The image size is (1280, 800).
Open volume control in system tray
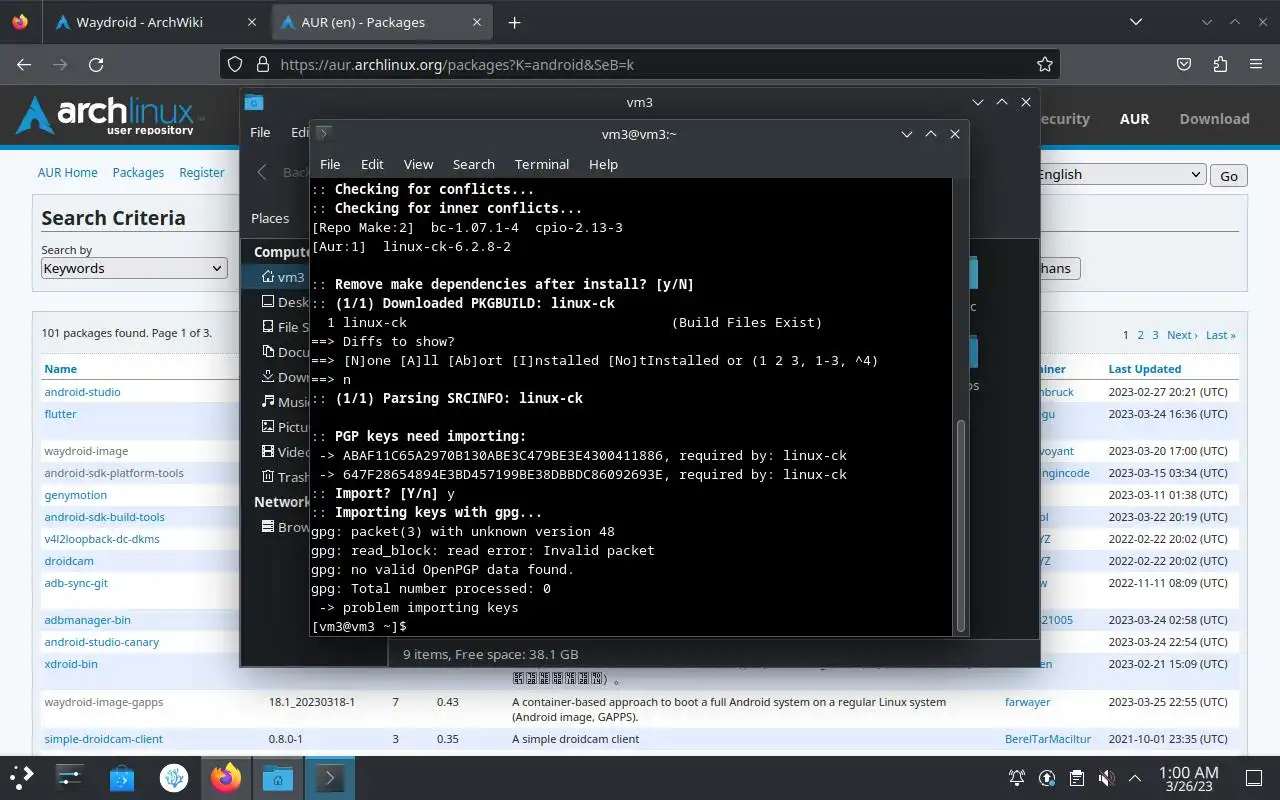coord(1106,777)
